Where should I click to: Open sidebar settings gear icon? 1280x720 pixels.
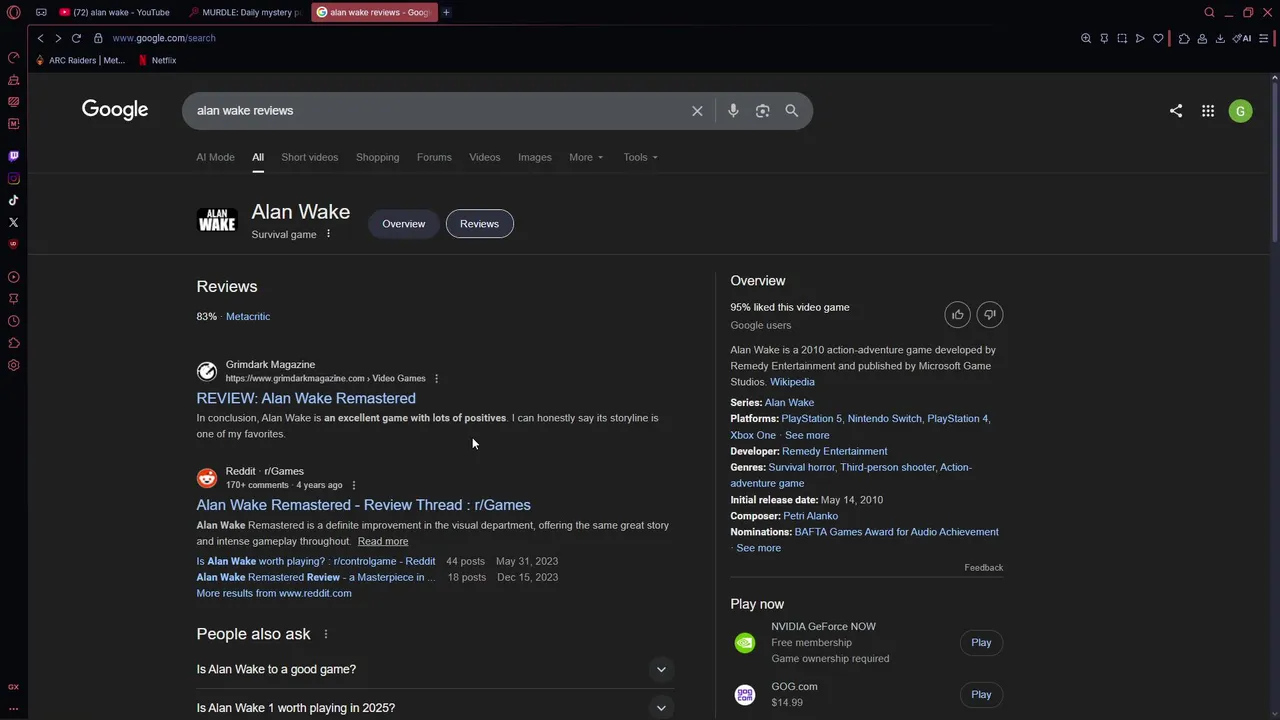pos(13,365)
